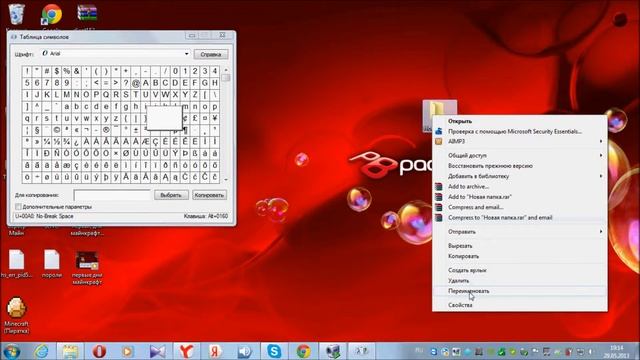
Task: Select the $ character in the grid
Action: point(57,71)
